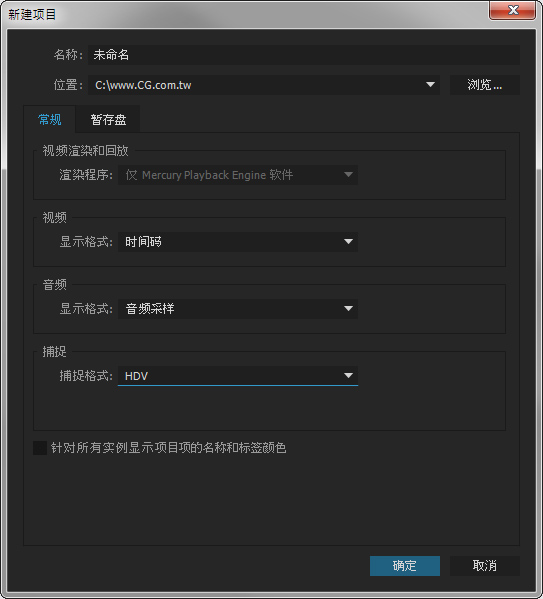The image size is (543, 599).
Task: Select the 常规 tab
Action: point(50,120)
